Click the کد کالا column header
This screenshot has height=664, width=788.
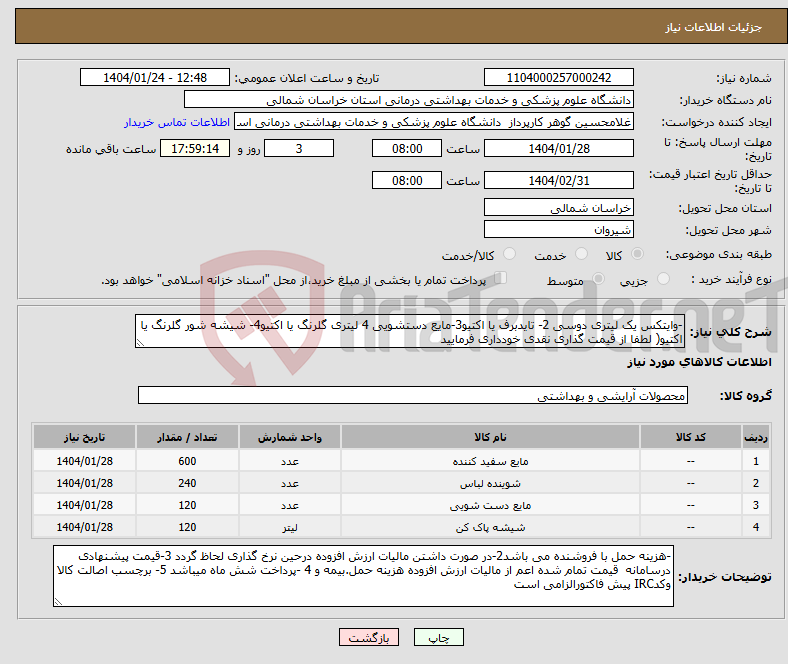click(x=691, y=437)
